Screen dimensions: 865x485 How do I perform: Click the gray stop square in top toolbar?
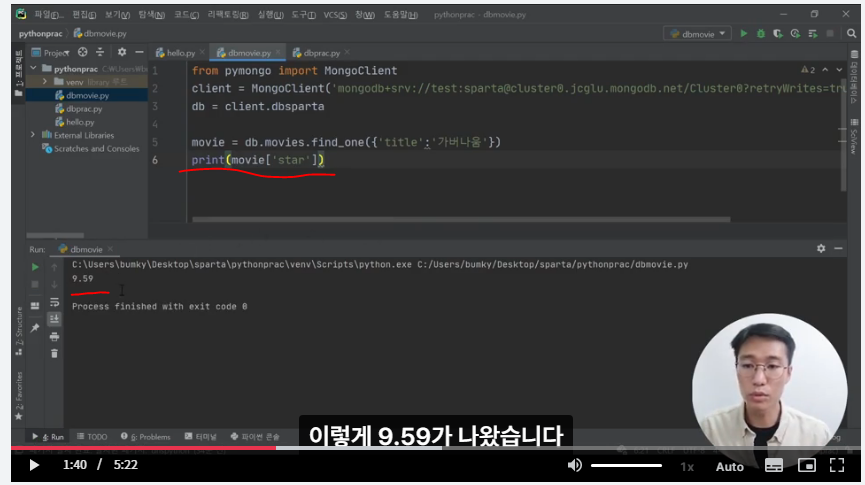[x=830, y=34]
